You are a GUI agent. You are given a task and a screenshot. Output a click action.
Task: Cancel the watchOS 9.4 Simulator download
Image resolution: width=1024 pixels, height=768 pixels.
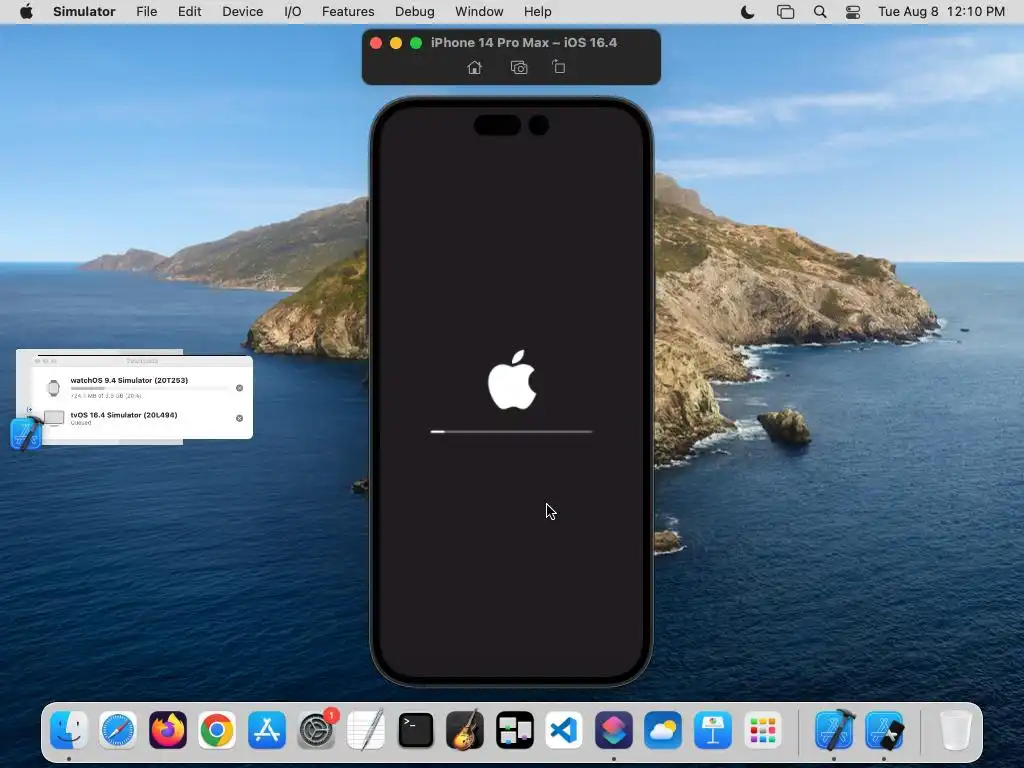tap(240, 388)
